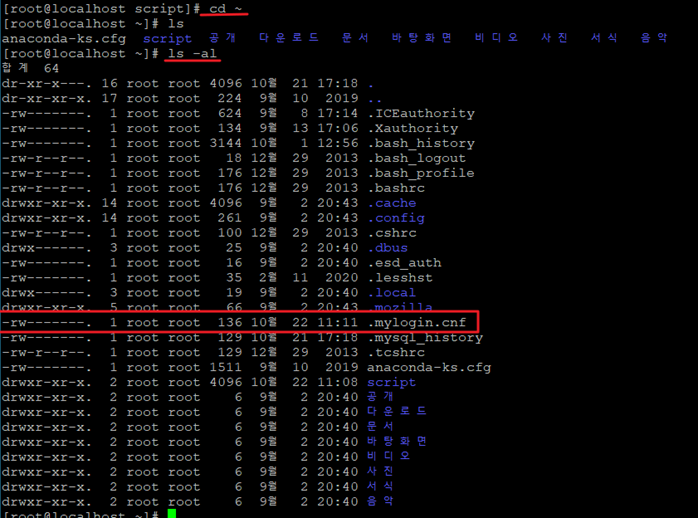
Task: Select the script directory in long listing
Action: coord(392,383)
